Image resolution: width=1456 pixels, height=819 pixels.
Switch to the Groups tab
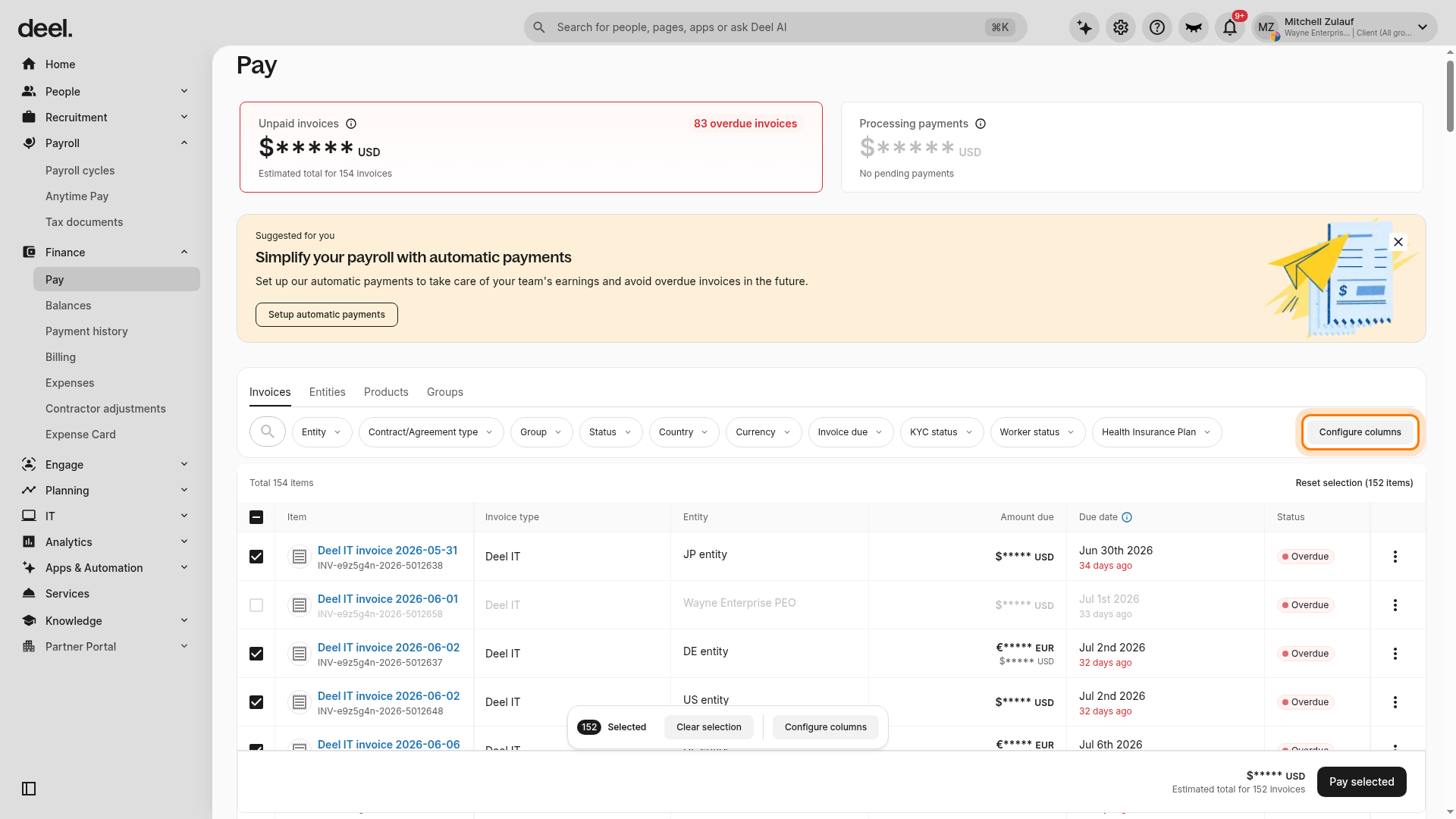[445, 392]
